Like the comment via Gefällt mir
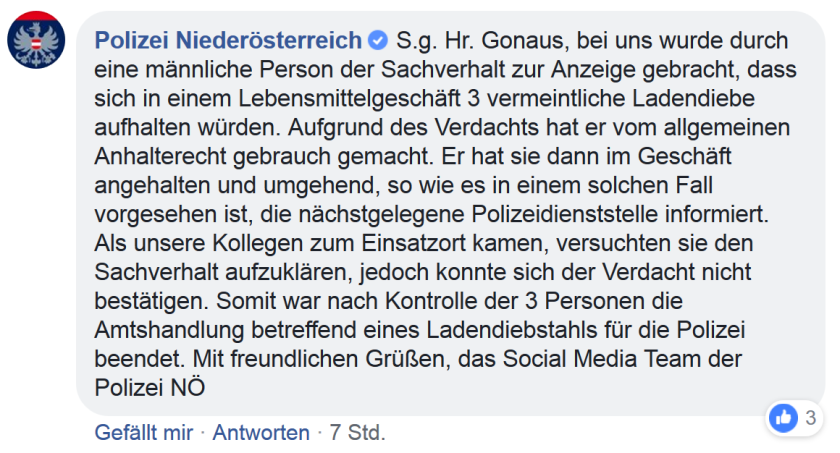The width and height of the screenshot is (840, 453). point(144,433)
